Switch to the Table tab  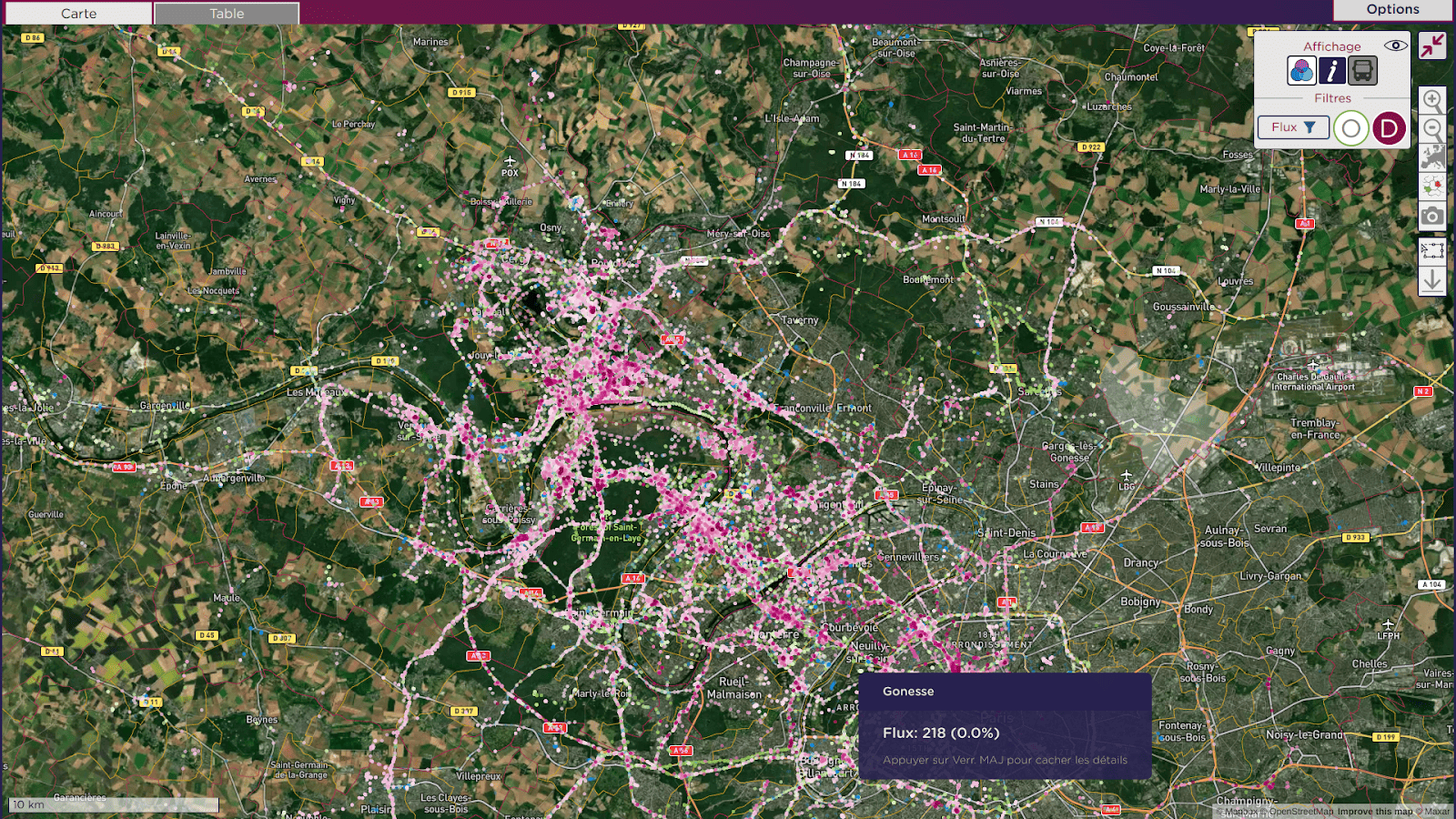226,13
